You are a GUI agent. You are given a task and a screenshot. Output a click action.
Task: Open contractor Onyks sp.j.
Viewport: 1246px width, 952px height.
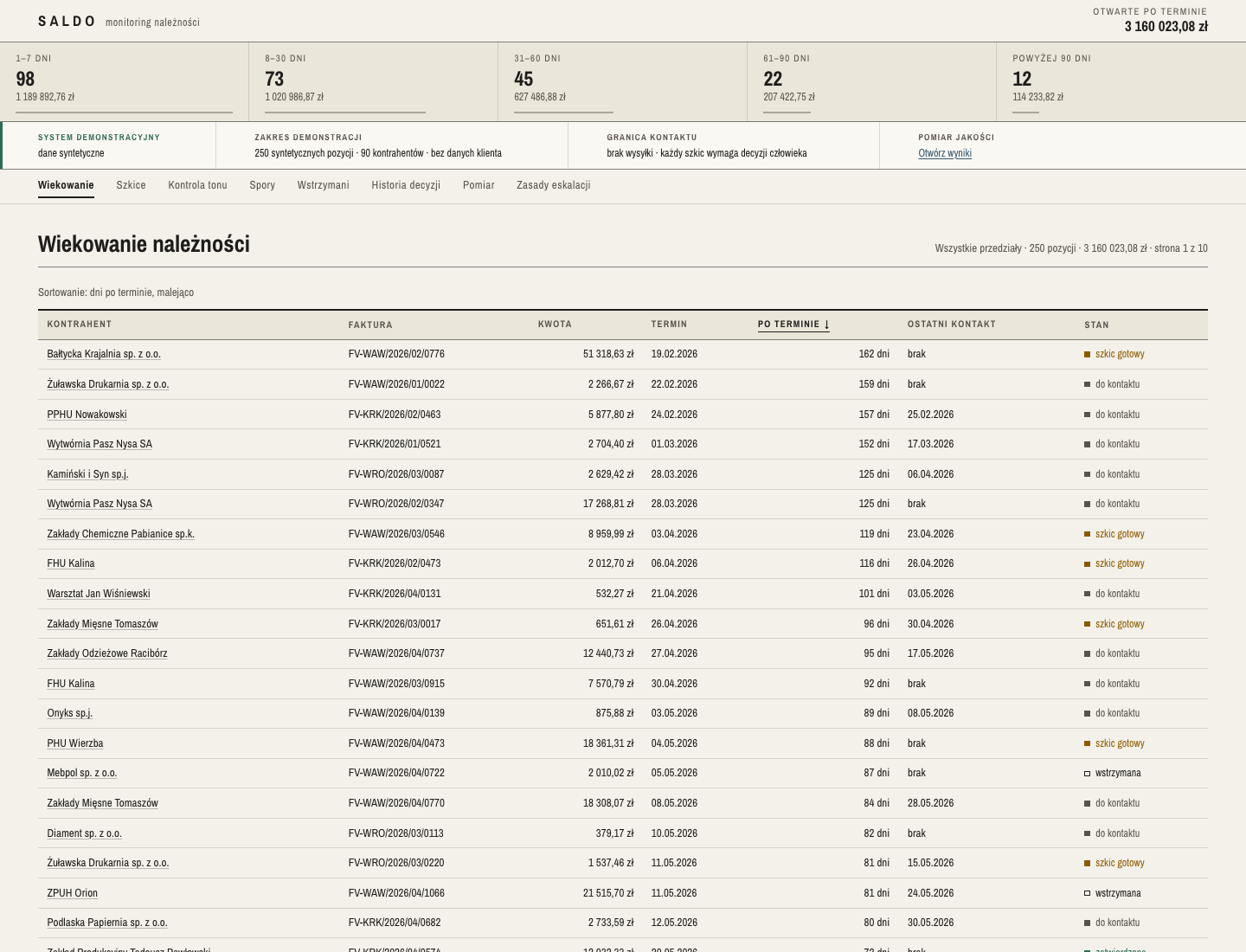click(x=69, y=713)
